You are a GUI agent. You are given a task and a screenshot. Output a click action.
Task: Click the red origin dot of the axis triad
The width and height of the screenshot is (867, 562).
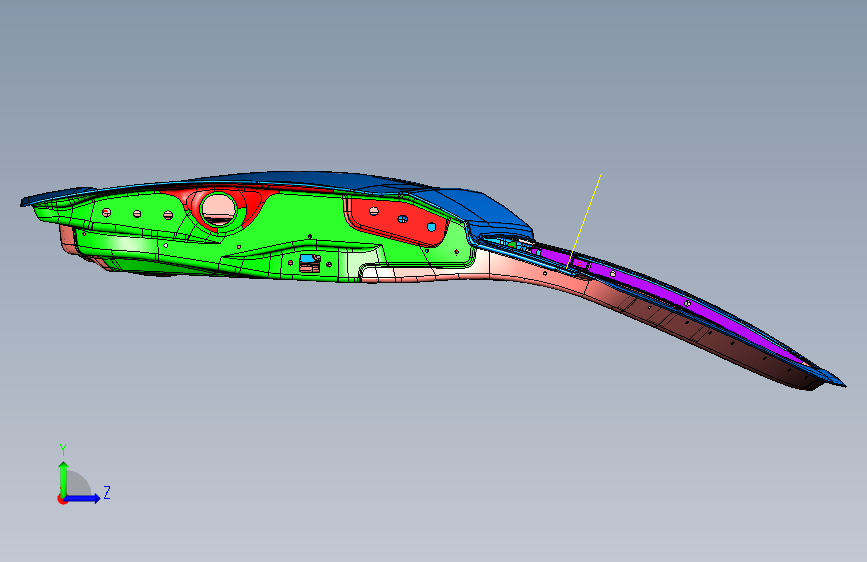point(62,499)
